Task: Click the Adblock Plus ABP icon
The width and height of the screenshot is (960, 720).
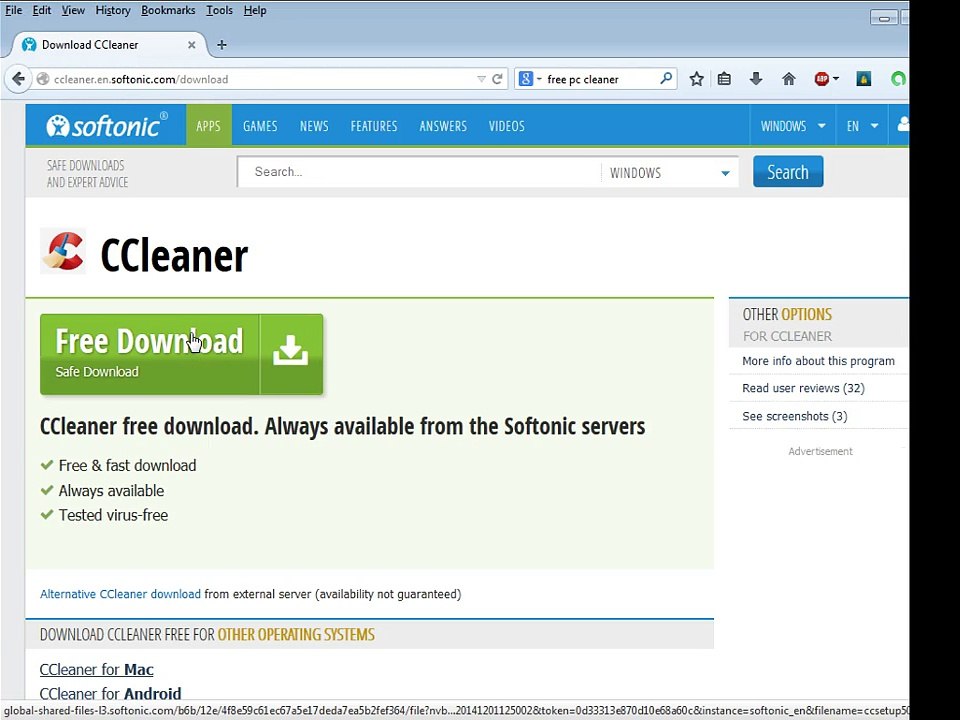Action: click(822, 79)
